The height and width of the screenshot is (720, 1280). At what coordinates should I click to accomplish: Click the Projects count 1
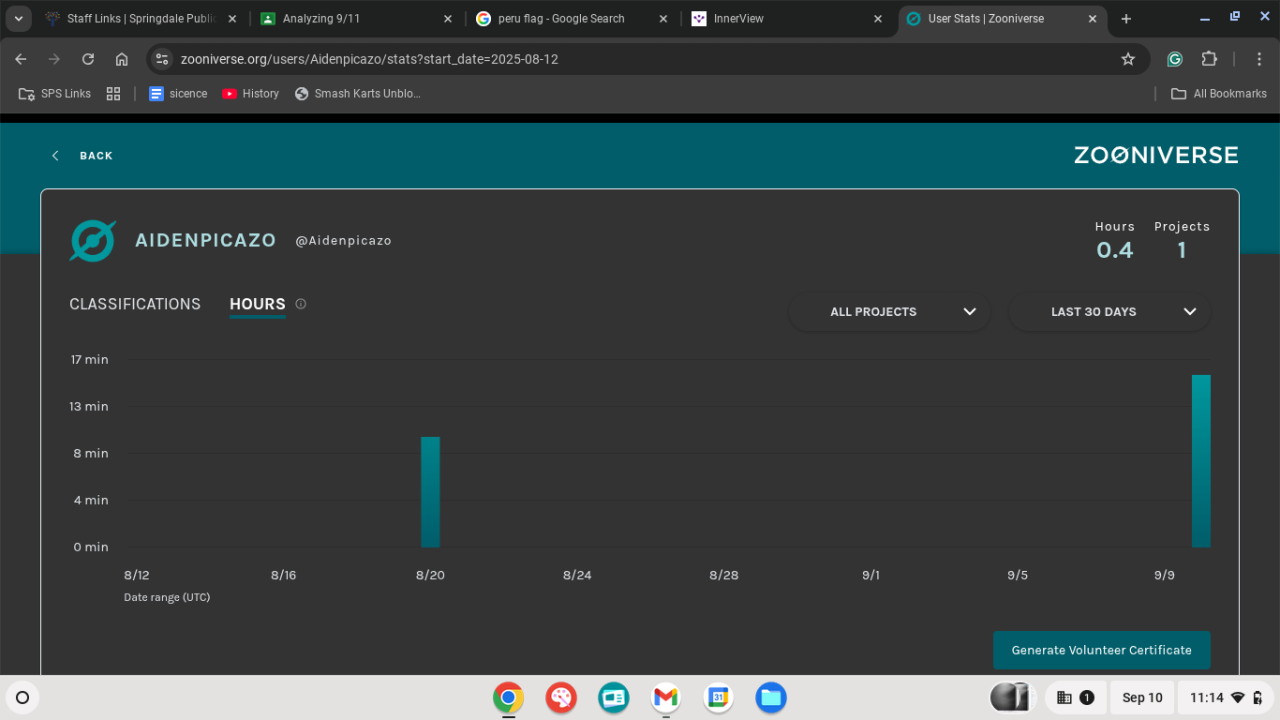[1182, 250]
